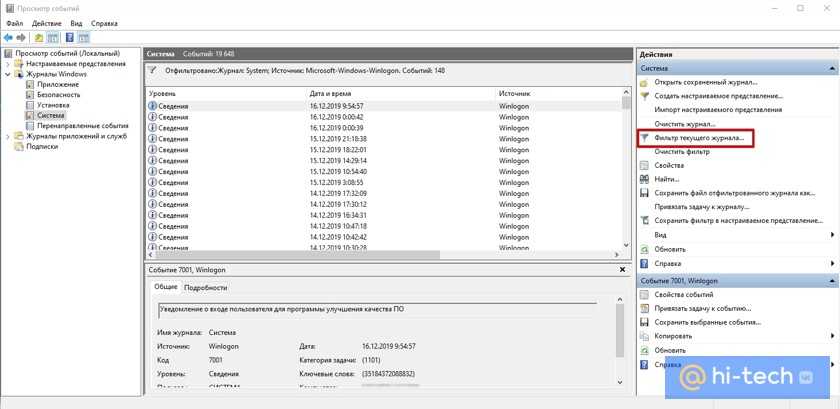The width and height of the screenshot is (840, 409).
Task: Click the Back arrow toolbar icon
Action: click(x=8, y=37)
